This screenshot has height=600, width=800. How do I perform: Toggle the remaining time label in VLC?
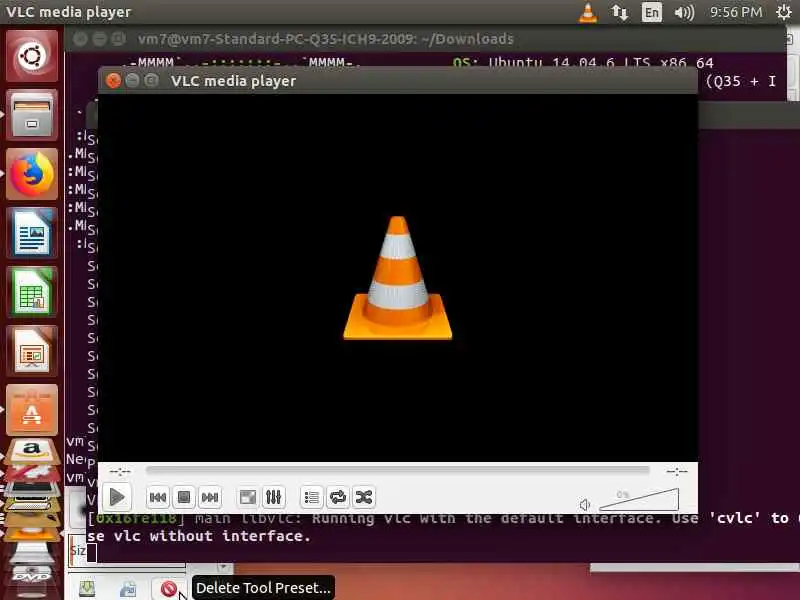677,471
